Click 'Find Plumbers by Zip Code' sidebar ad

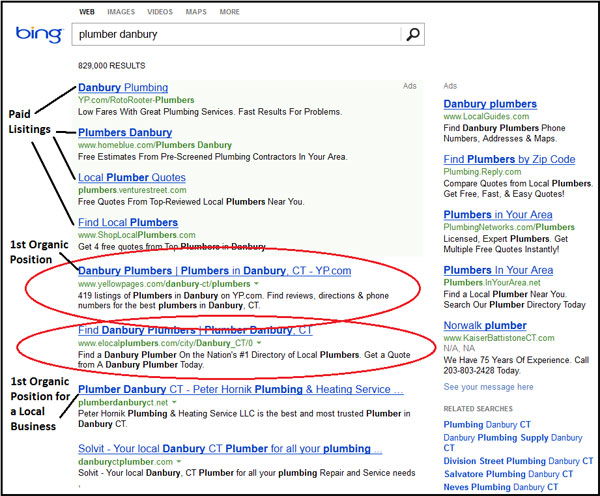[x=509, y=160]
